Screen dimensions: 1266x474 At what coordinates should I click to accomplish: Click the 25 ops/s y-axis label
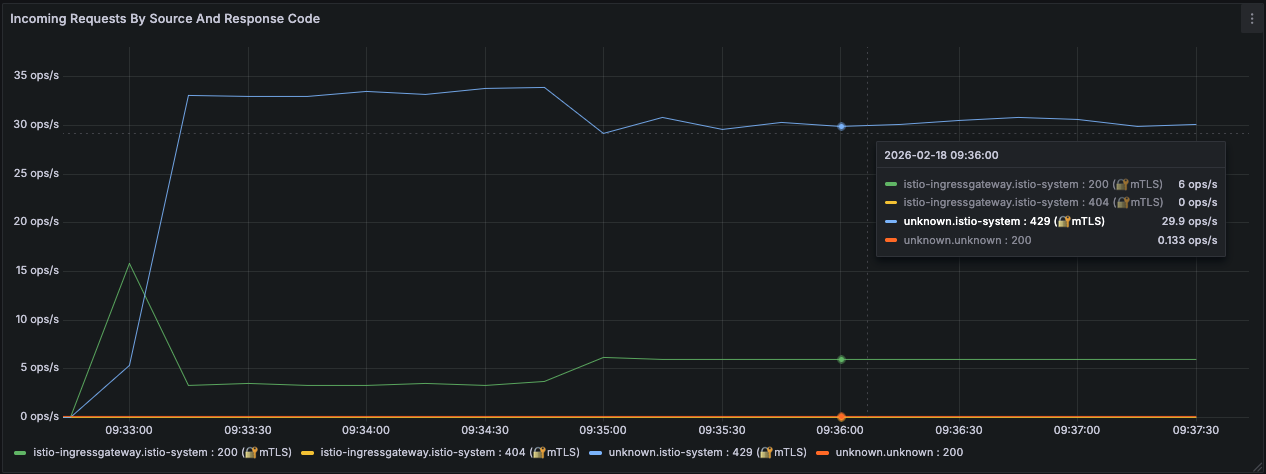pyautogui.click(x=37, y=173)
